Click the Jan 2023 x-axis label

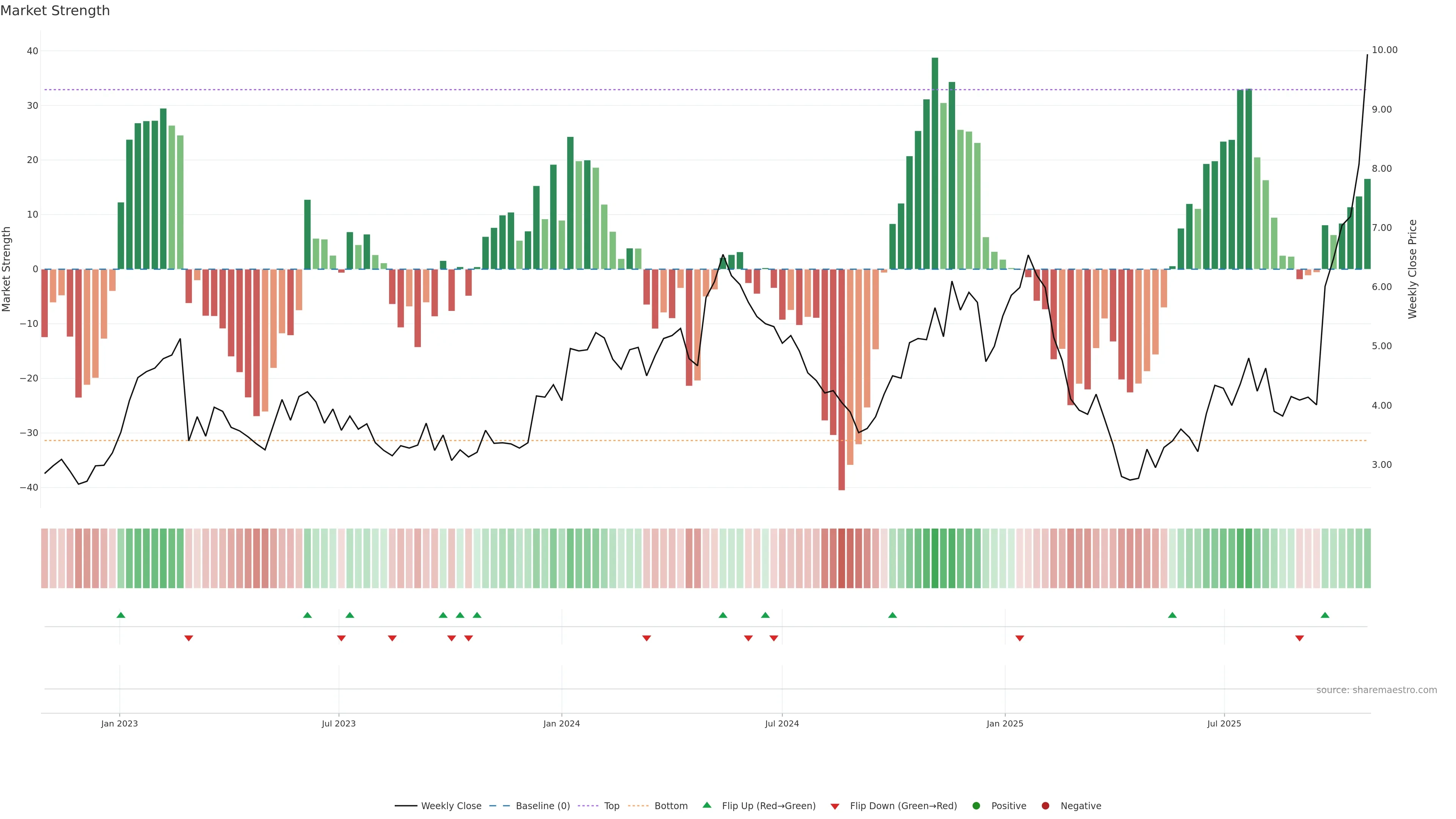click(x=119, y=723)
